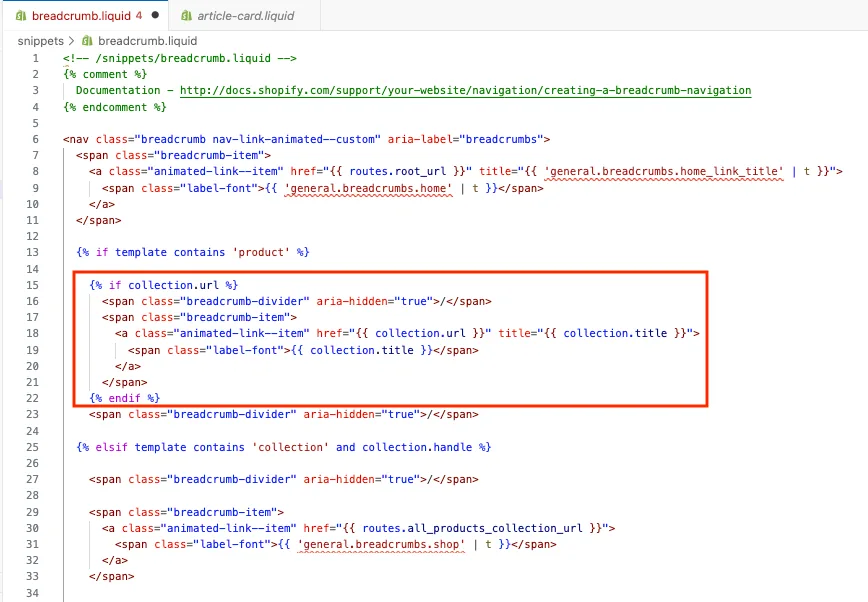Click the Shopify file icon in path bar
The height and width of the screenshot is (602, 868).
point(87,41)
